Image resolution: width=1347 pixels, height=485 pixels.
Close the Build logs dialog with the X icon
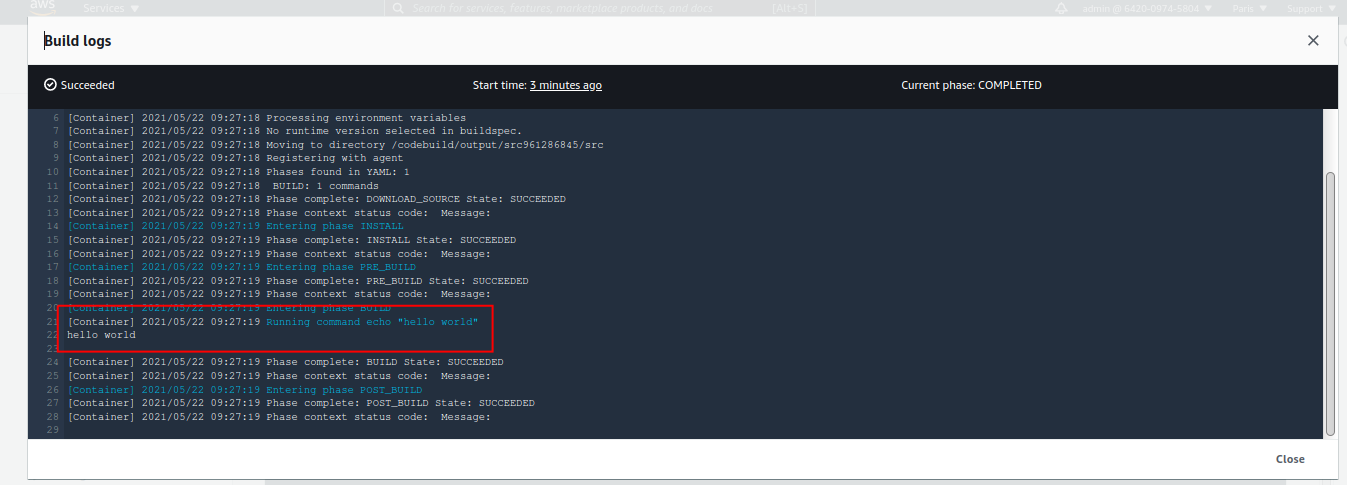[1313, 41]
